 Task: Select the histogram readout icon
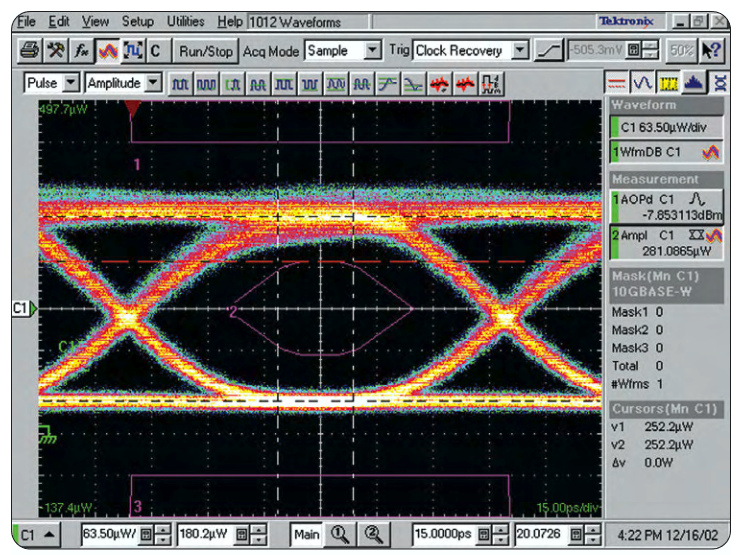[x=697, y=82]
